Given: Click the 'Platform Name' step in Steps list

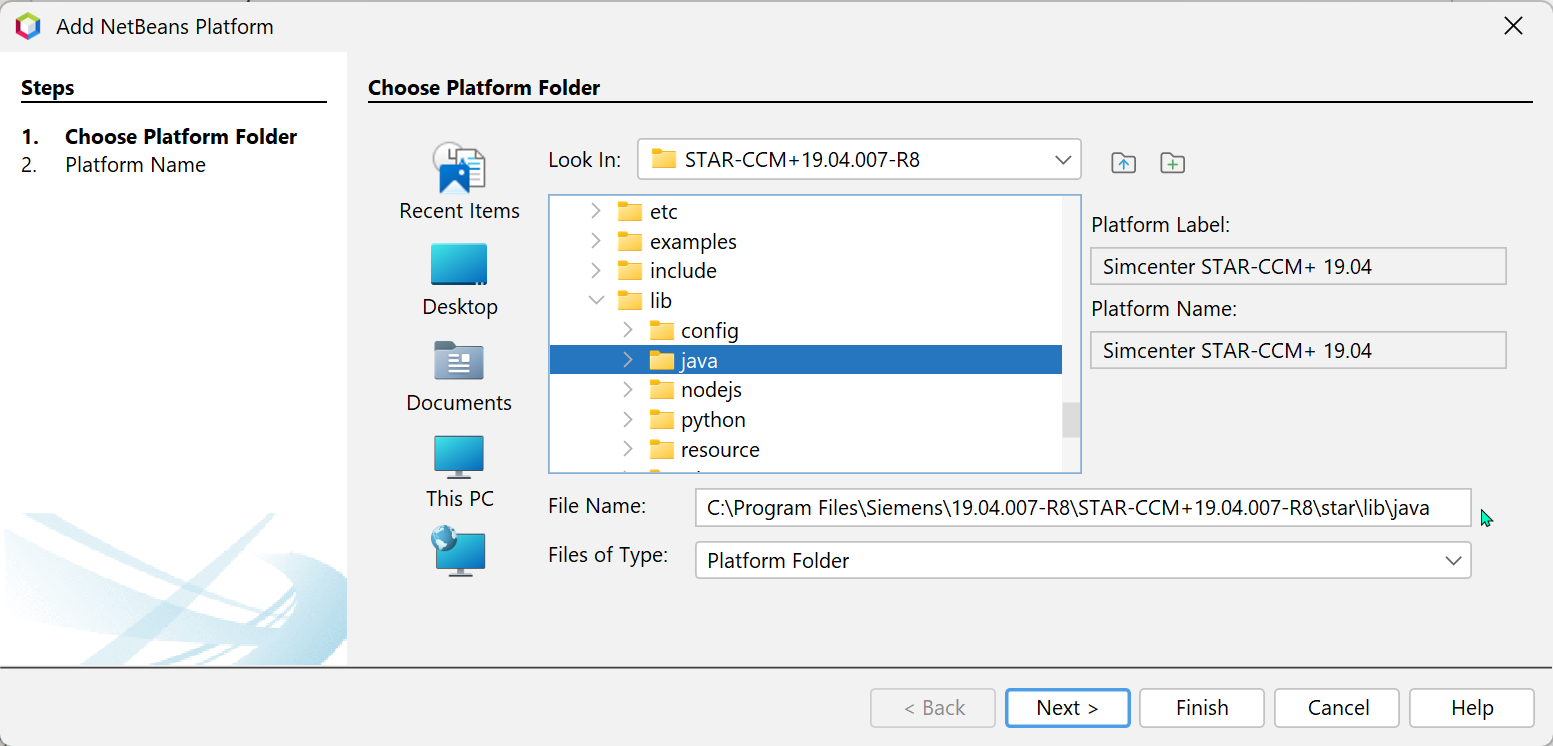Looking at the screenshot, I should point(135,165).
